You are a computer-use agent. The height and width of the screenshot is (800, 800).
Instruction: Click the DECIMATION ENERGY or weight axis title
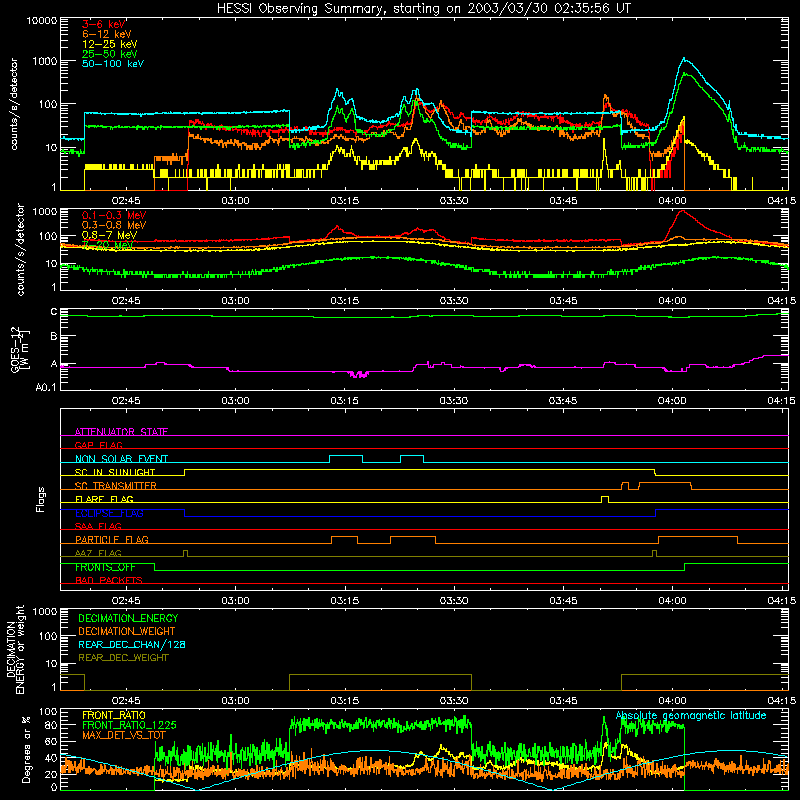coord(15,650)
